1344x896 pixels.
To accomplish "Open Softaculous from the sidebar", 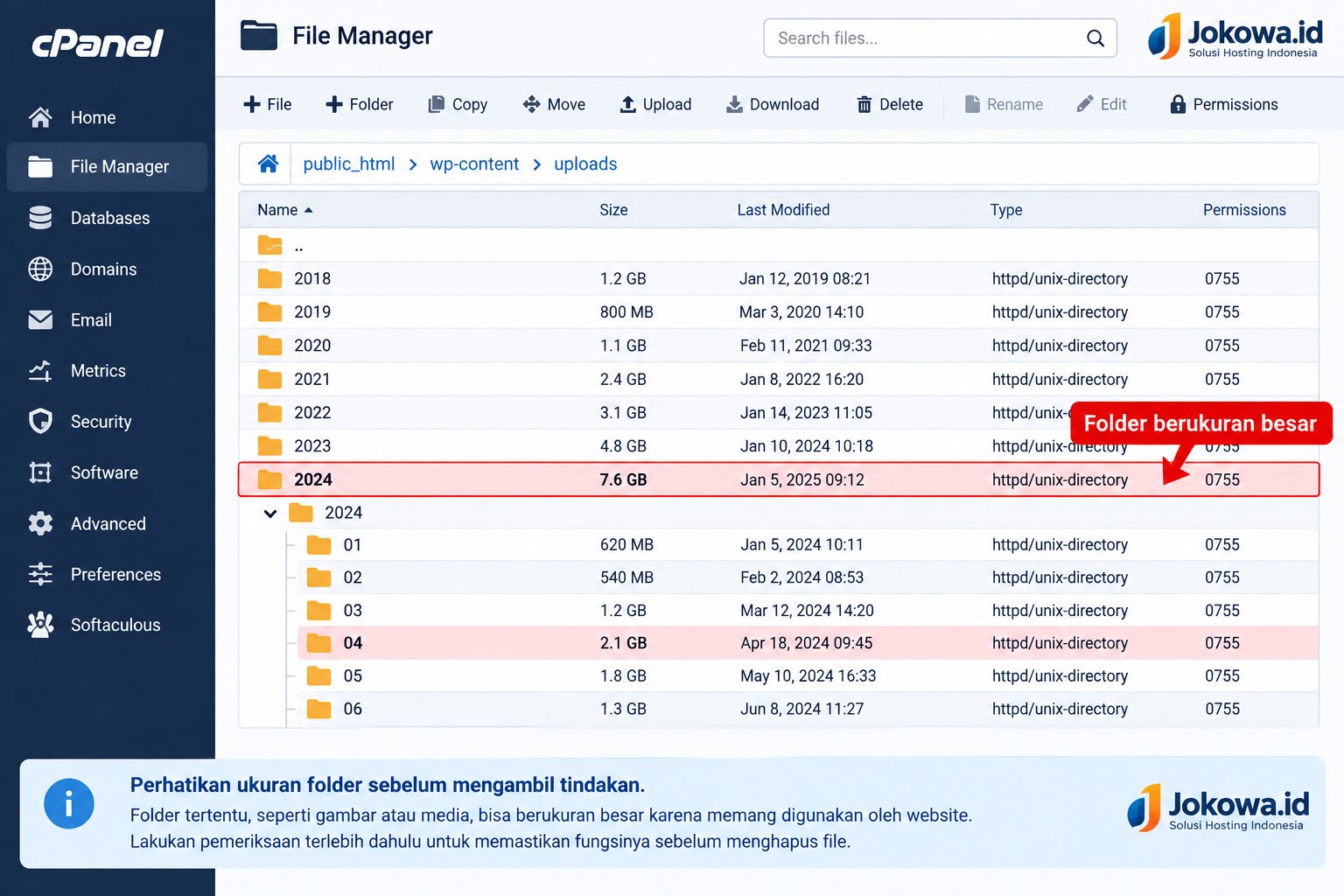I will tap(115, 625).
